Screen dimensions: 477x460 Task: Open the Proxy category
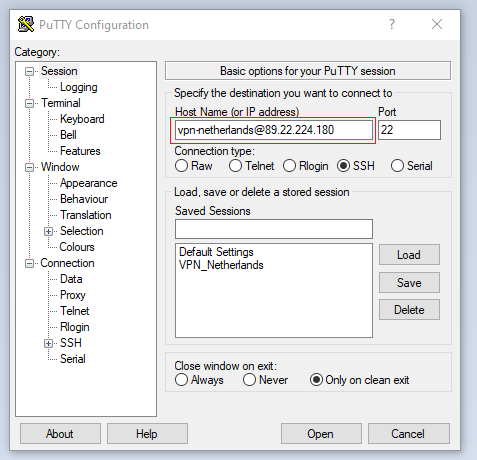[x=73, y=295]
